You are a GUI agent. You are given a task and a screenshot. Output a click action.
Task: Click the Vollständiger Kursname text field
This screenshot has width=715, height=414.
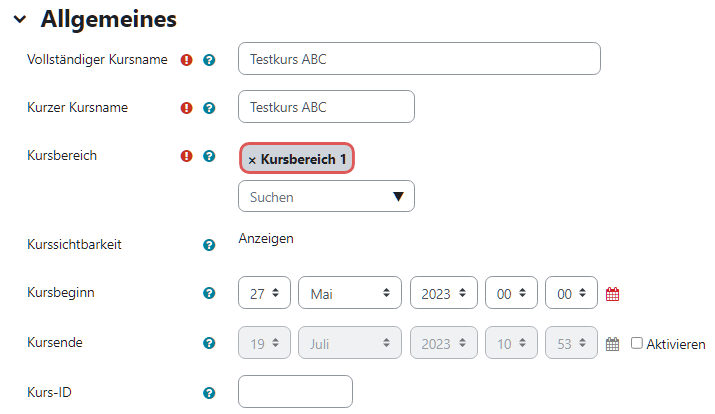(x=419, y=59)
